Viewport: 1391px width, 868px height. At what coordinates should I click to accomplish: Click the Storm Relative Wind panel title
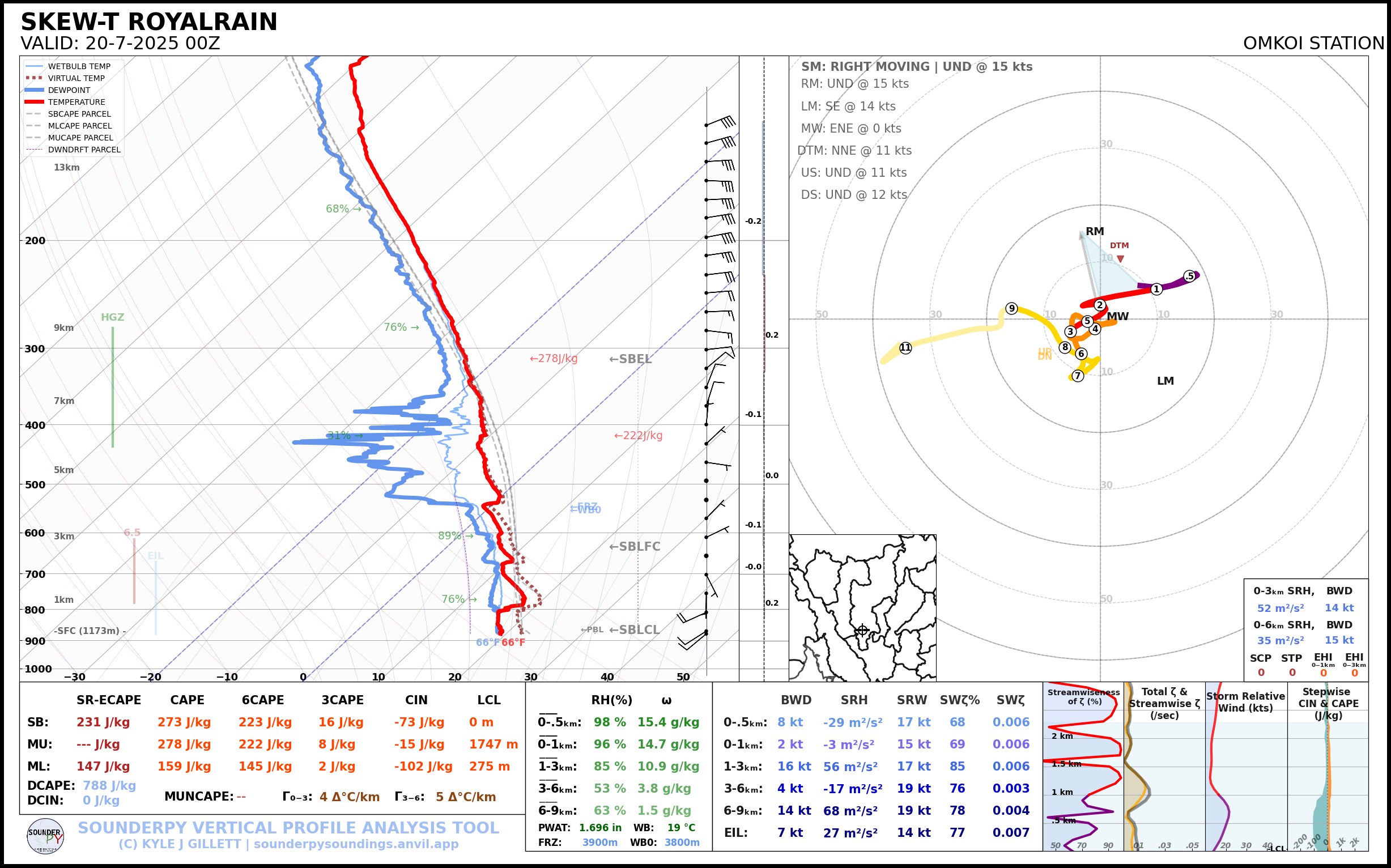(x=1245, y=702)
